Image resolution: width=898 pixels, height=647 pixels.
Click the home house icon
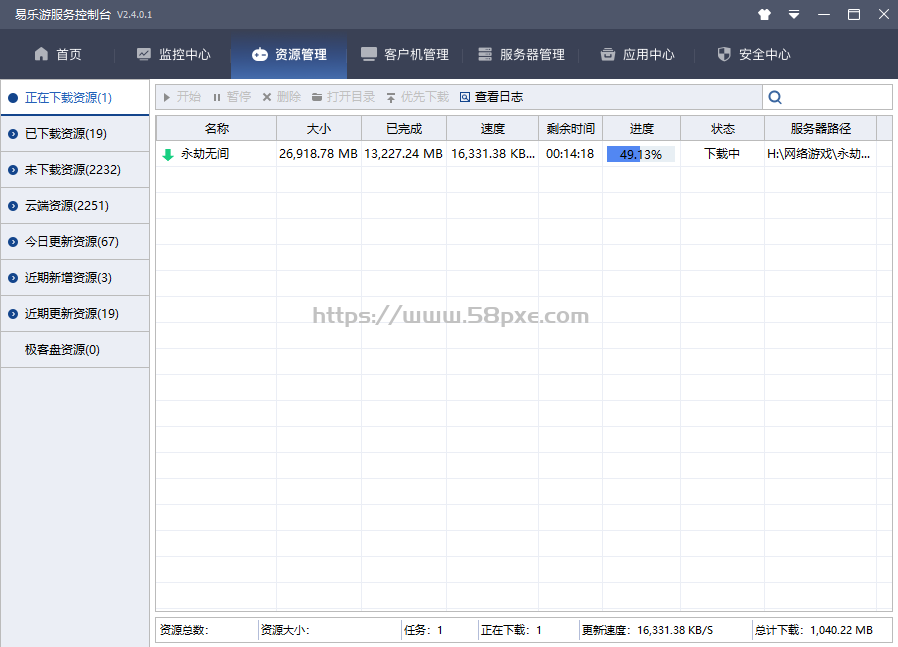point(41,54)
